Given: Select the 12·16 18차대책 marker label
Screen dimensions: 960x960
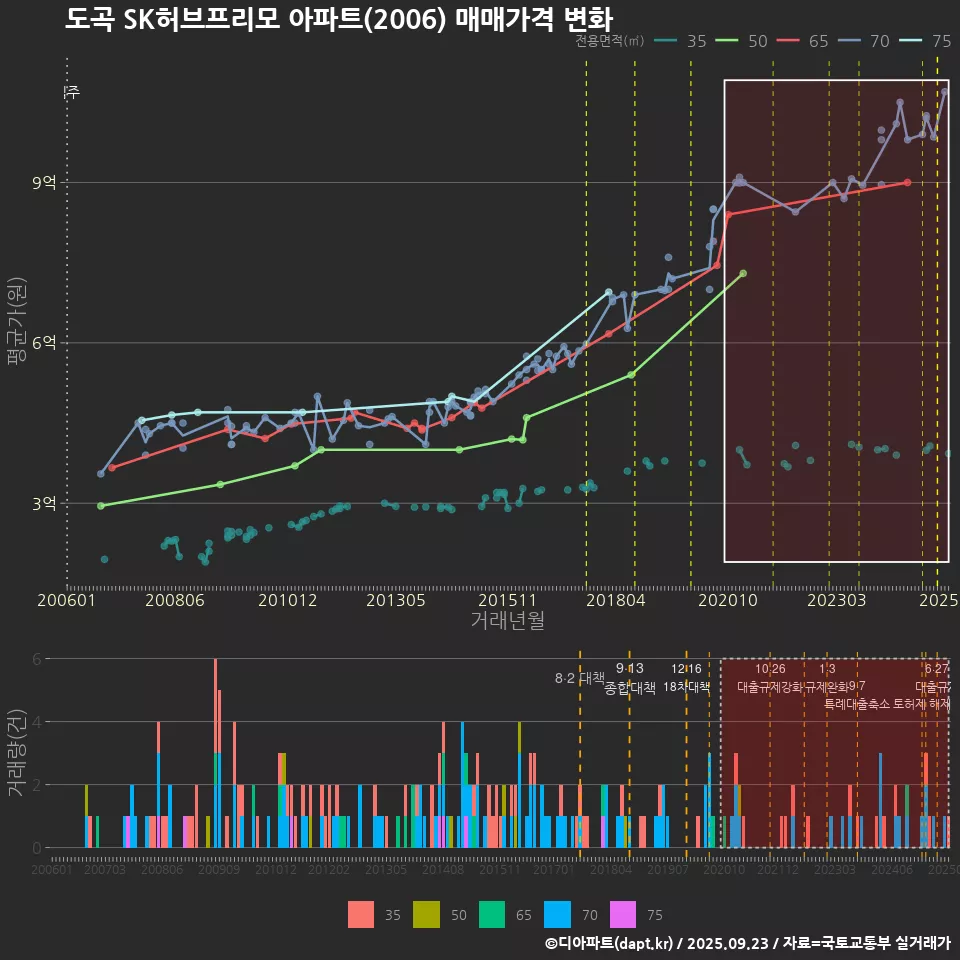Looking at the screenshot, I should pos(686,679).
